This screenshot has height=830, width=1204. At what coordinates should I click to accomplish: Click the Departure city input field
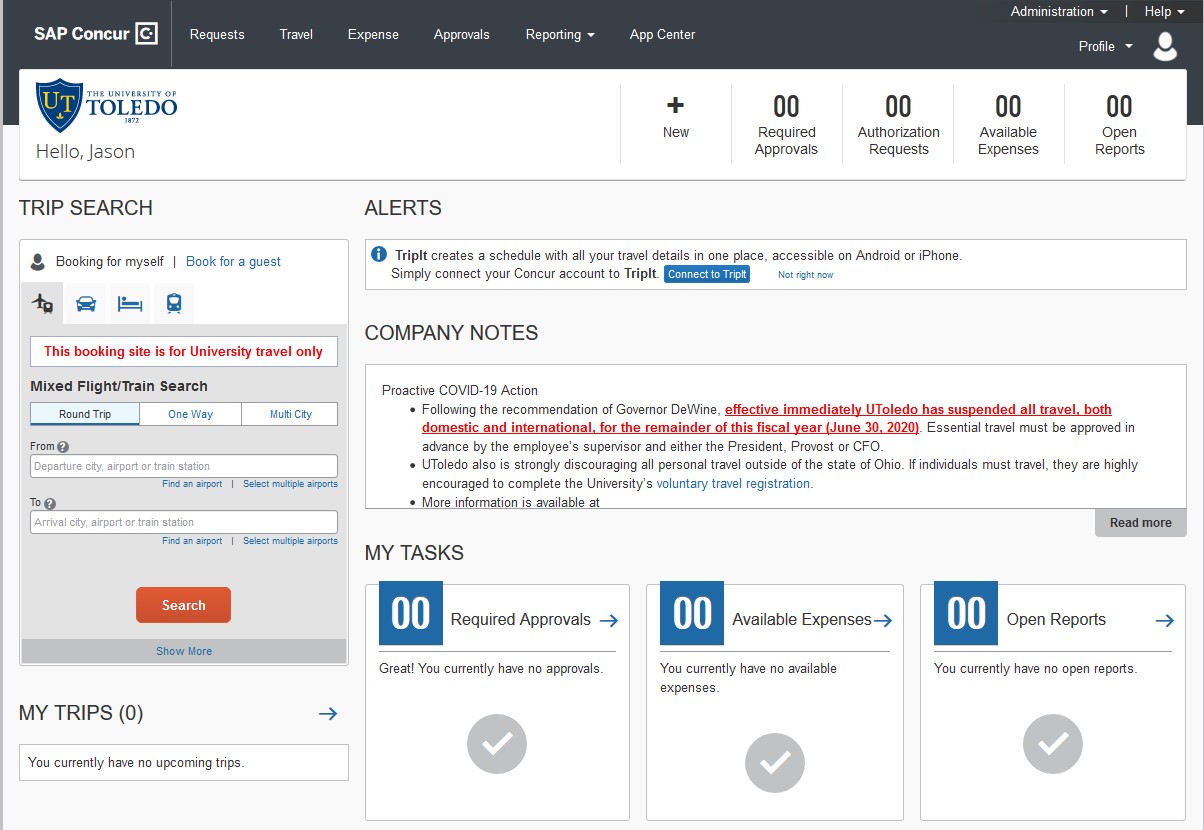(x=184, y=466)
